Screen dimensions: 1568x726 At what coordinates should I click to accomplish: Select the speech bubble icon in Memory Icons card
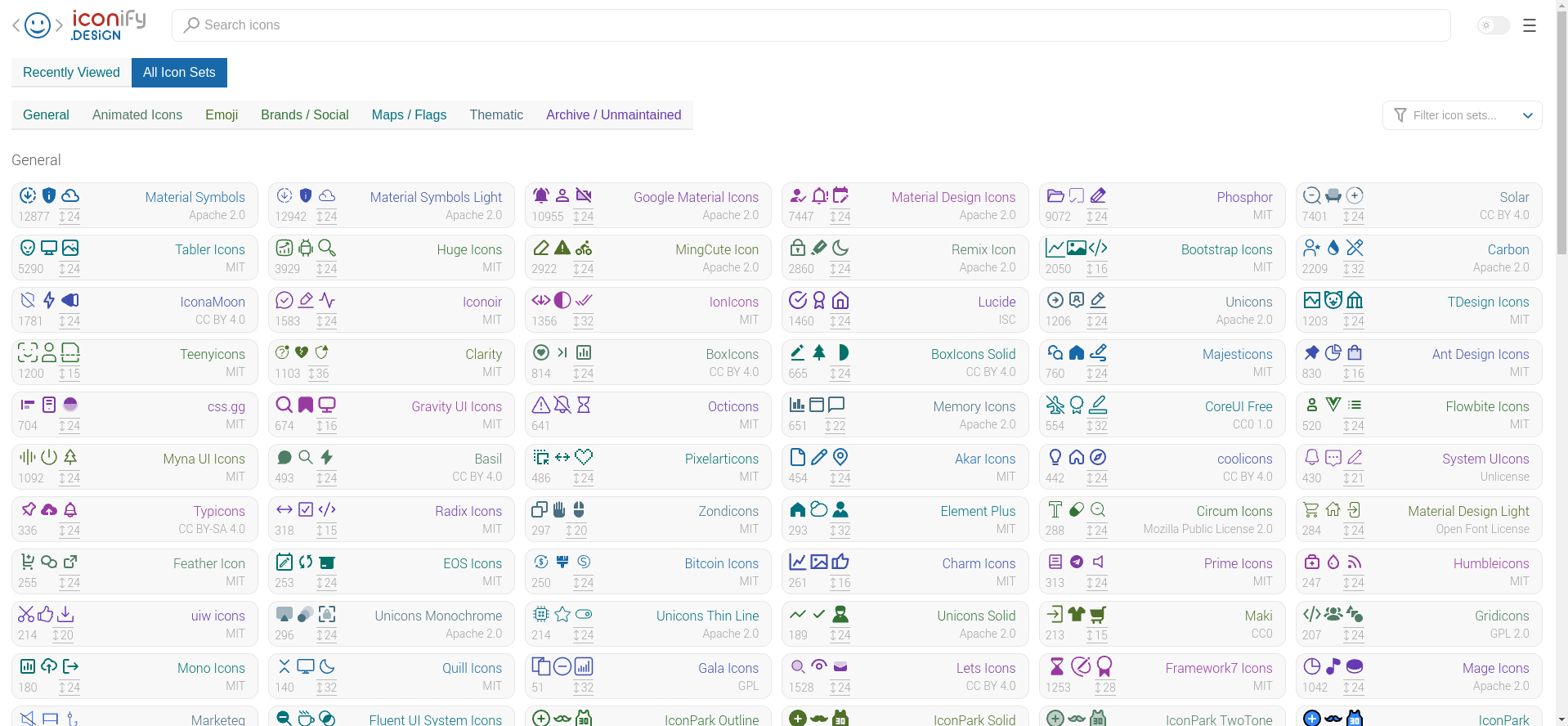tap(836, 405)
